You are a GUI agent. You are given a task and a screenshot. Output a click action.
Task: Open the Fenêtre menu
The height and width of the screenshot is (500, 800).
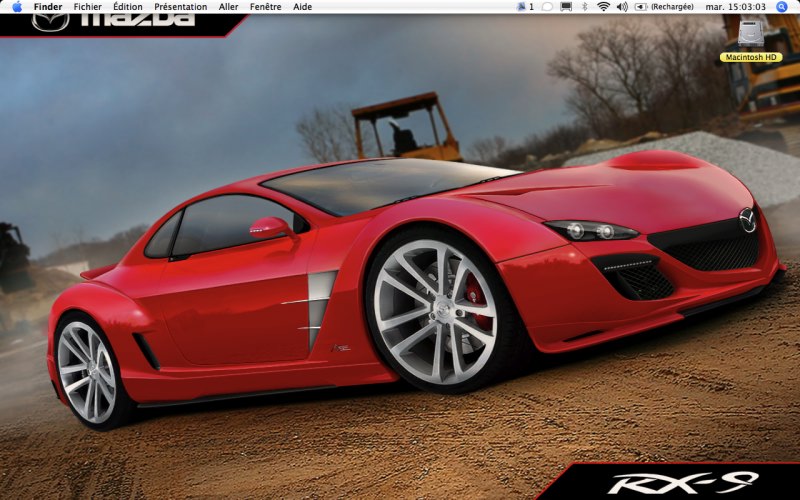click(x=266, y=6)
